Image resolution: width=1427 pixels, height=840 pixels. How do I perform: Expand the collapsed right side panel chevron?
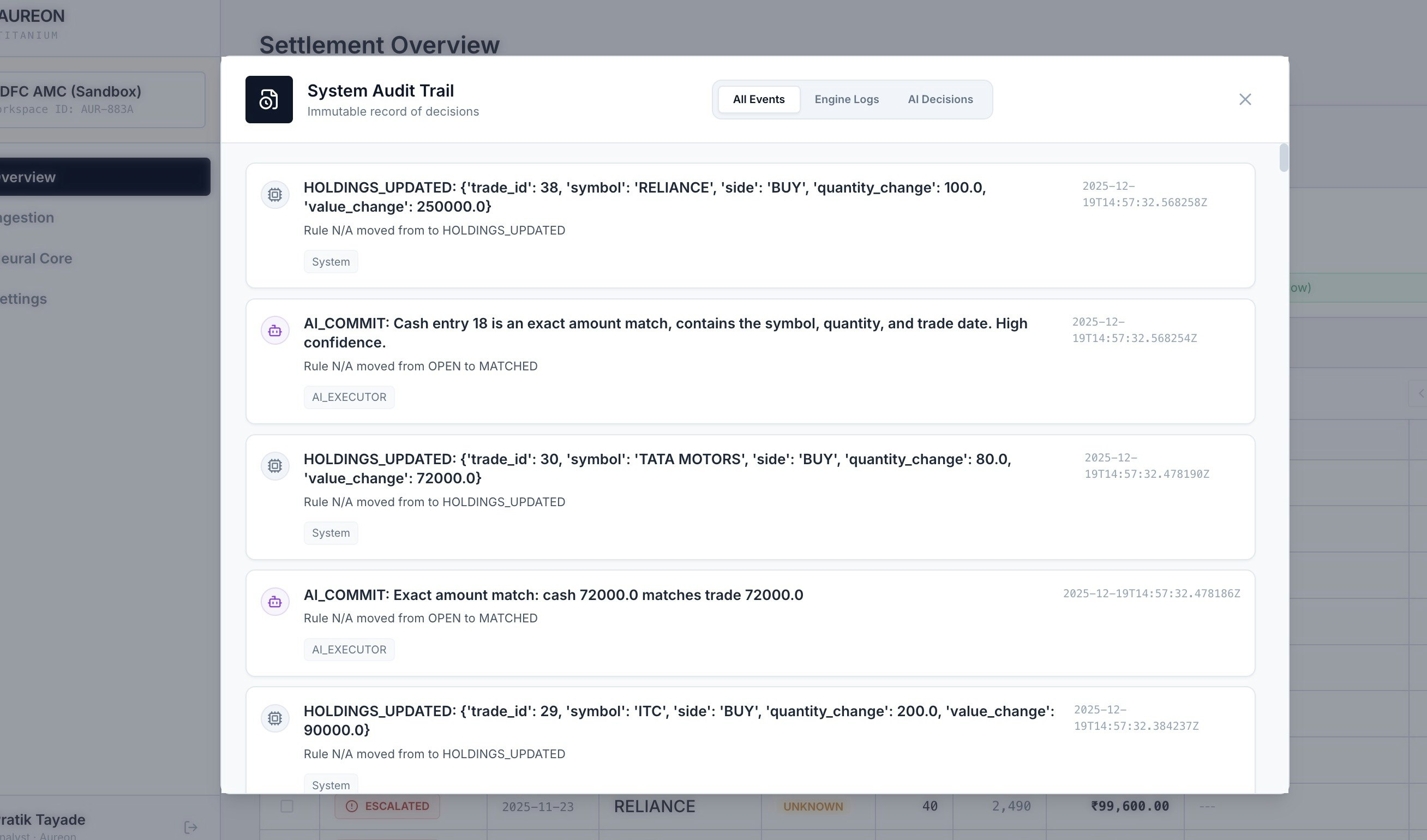coord(1420,394)
